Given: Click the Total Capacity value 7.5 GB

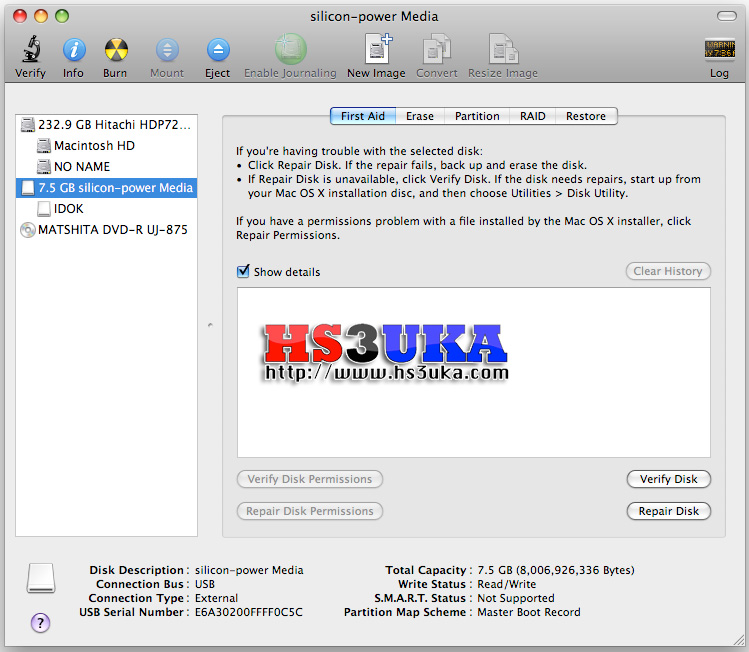Looking at the screenshot, I should click(x=556, y=570).
